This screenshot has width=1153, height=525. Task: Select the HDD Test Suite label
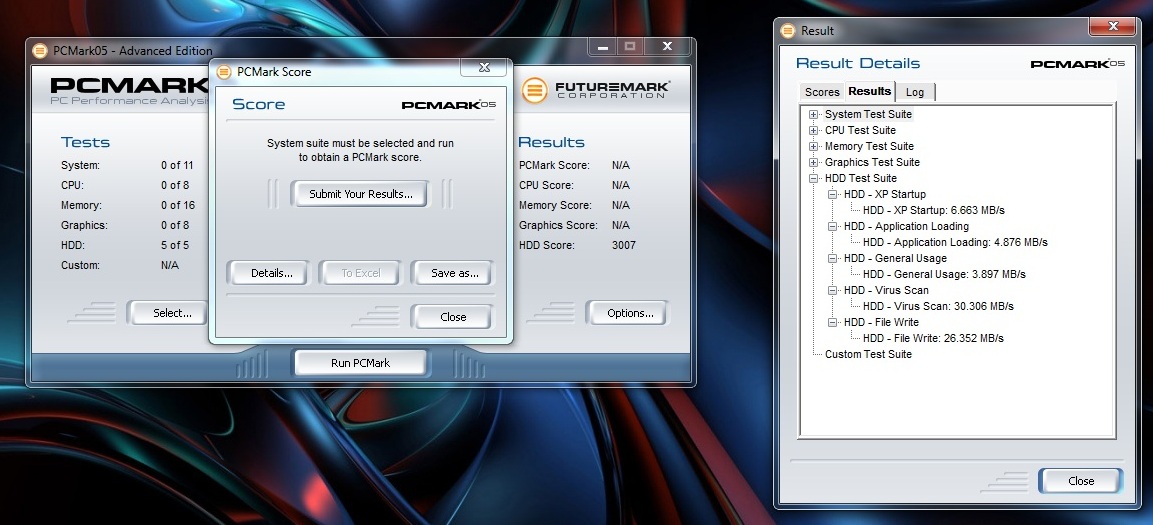860,179
